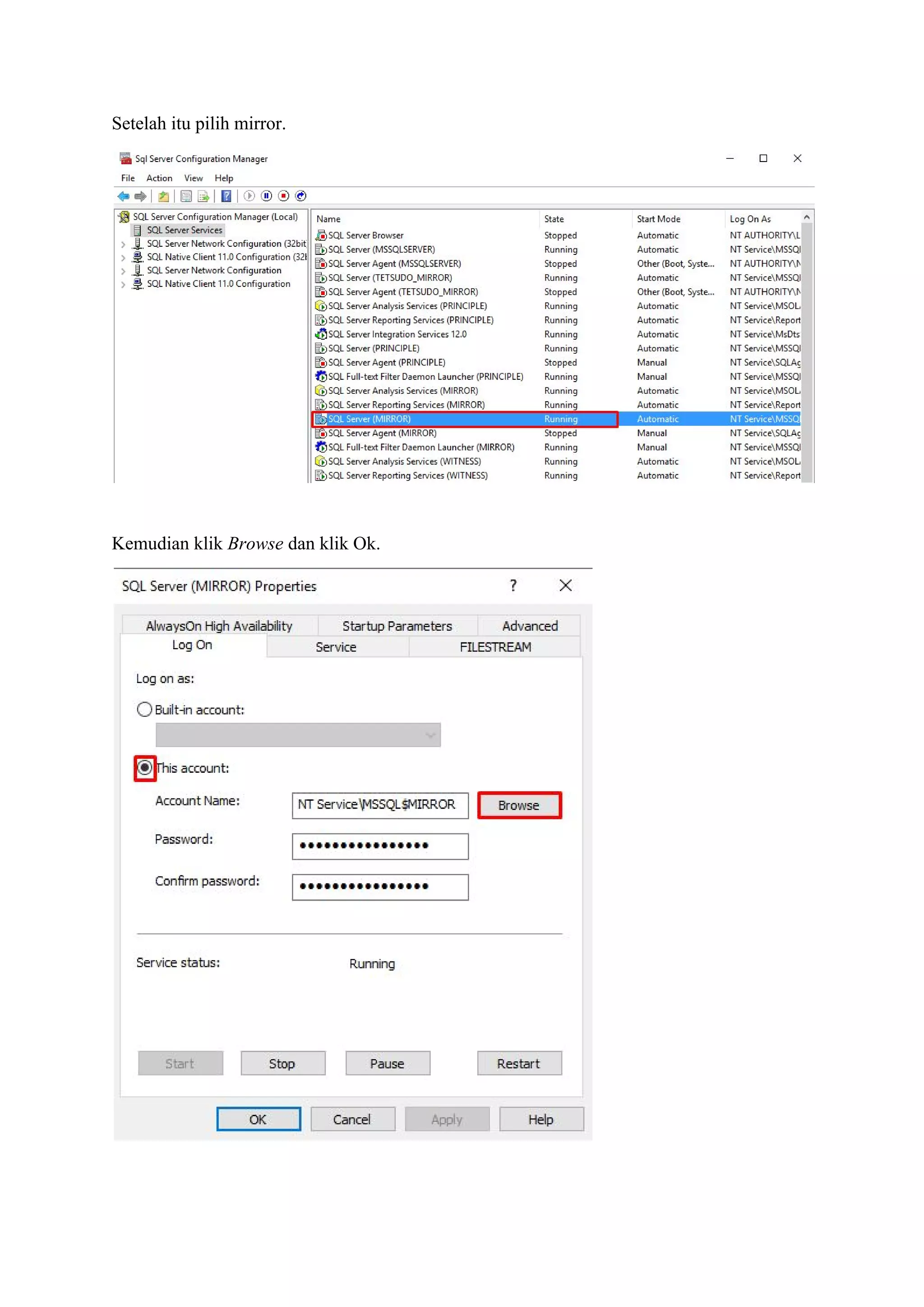Screen dimensions: 924x1307
Task: Select the This account radio button
Action: point(145,768)
